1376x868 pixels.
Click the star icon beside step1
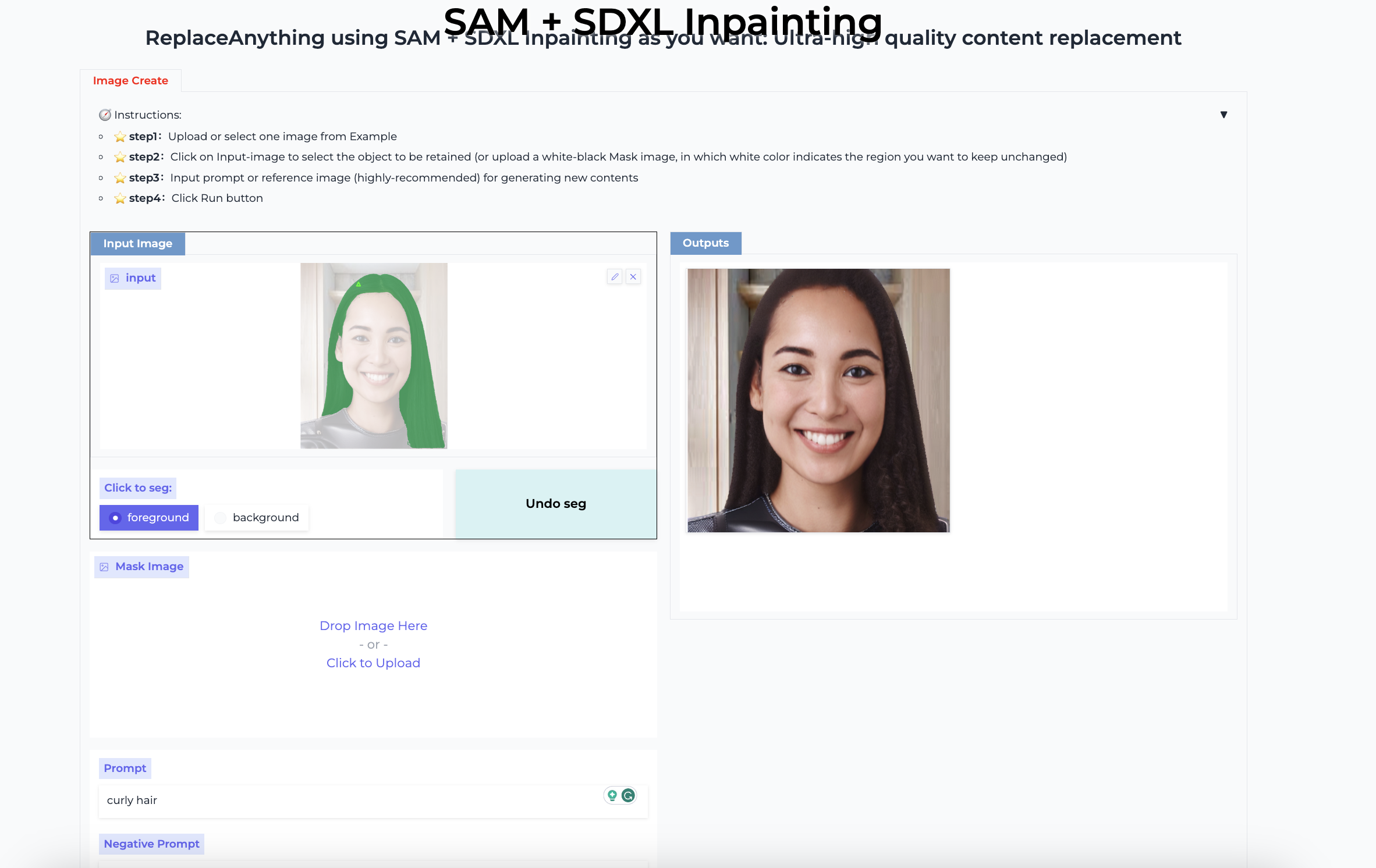(x=120, y=137)
